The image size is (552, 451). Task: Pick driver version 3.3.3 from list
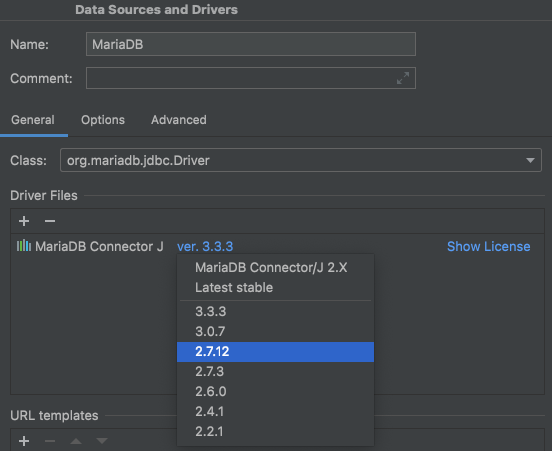pyautogui.click(x=275, y=312)
